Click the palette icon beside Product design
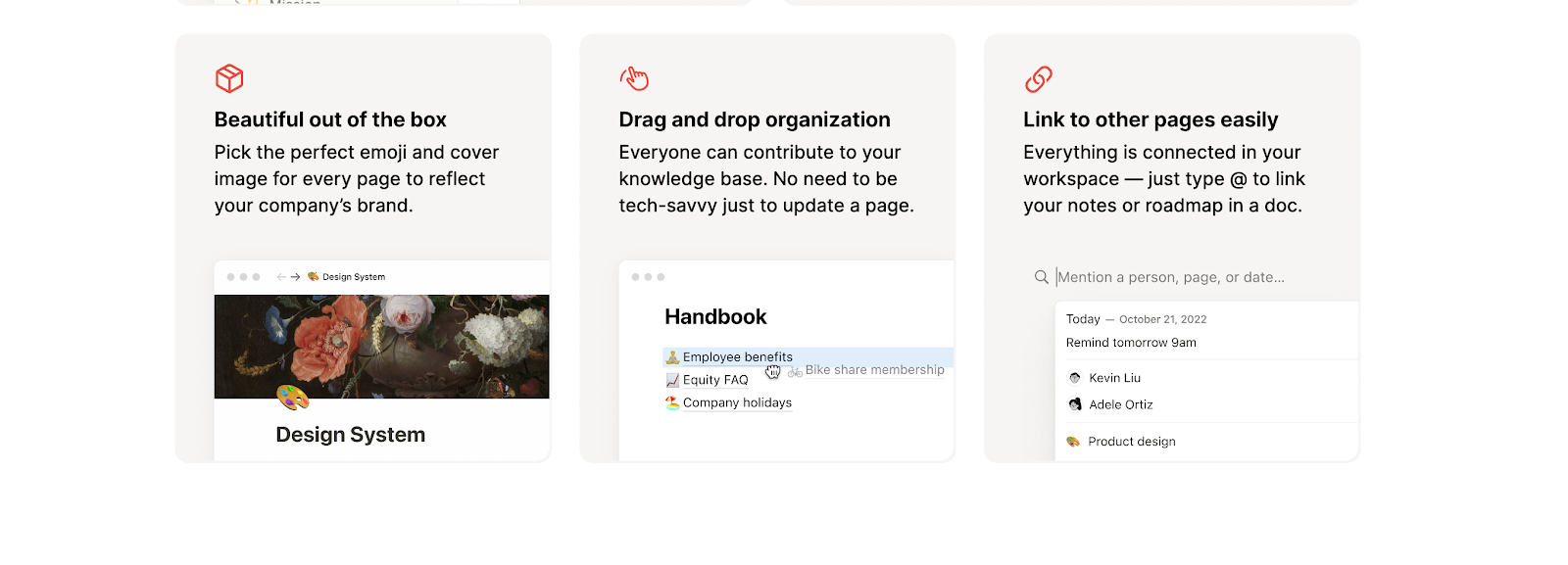 (1073, 442)
